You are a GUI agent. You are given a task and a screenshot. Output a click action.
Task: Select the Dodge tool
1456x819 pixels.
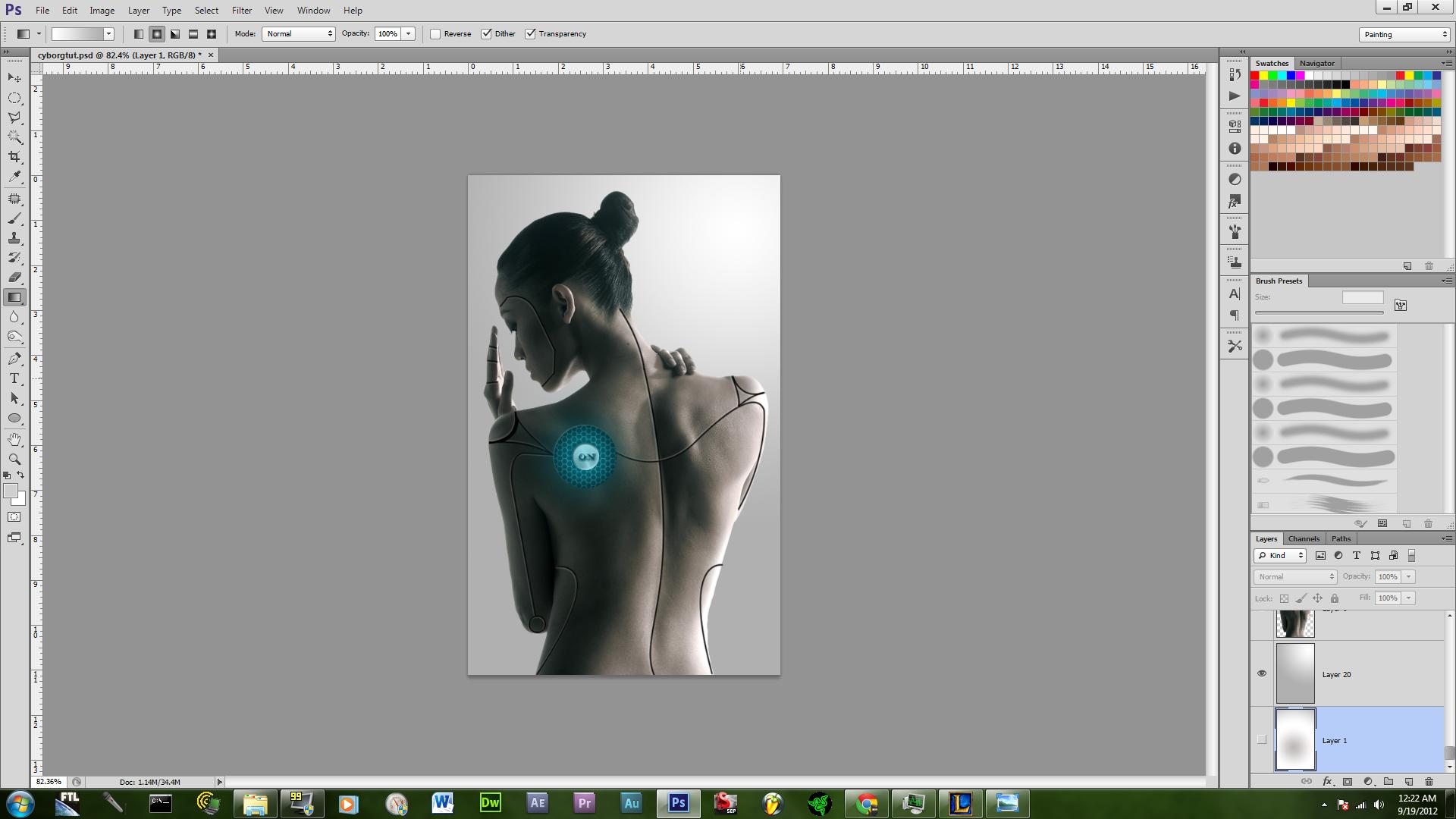14,337
